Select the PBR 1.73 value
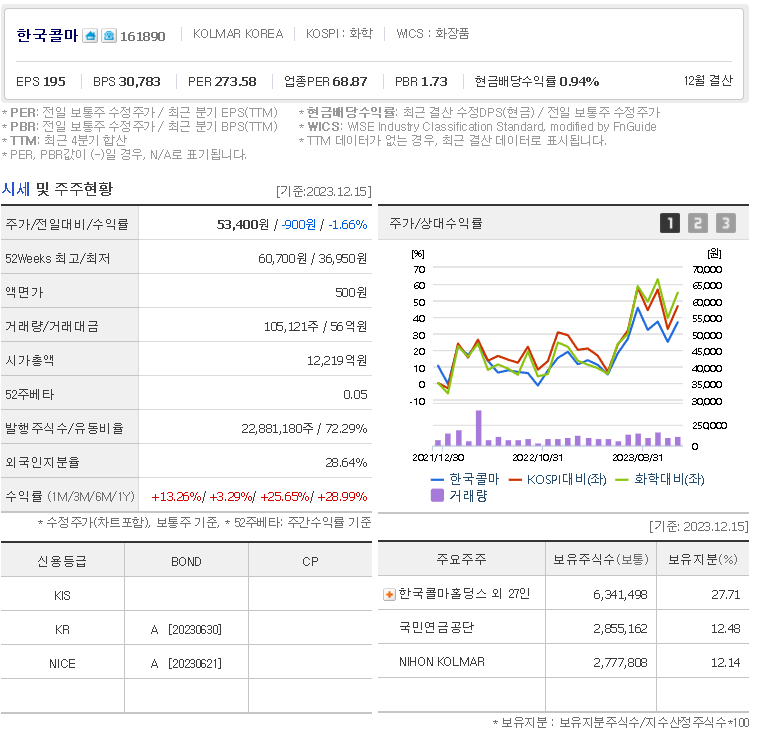The height and width of the screenshot is (735, 762). click(421, 81)
